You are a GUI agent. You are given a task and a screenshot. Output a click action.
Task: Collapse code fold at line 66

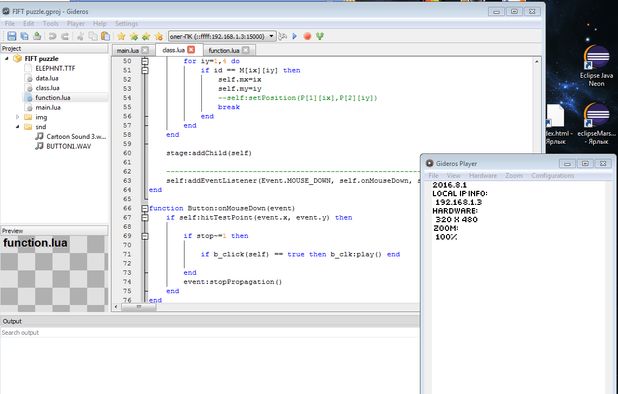145,208
